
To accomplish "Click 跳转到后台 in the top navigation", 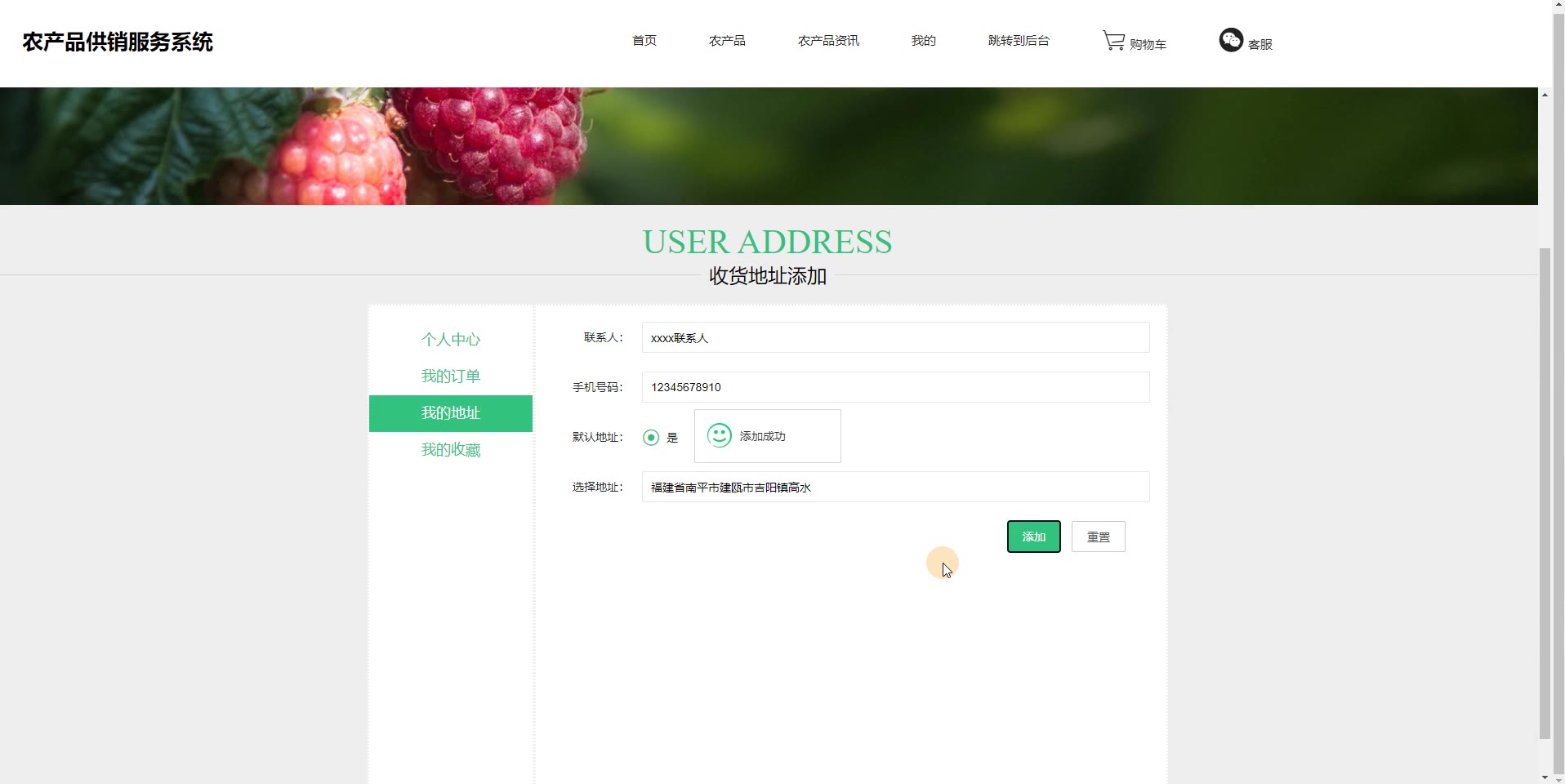I will [x=1019, y=40].
